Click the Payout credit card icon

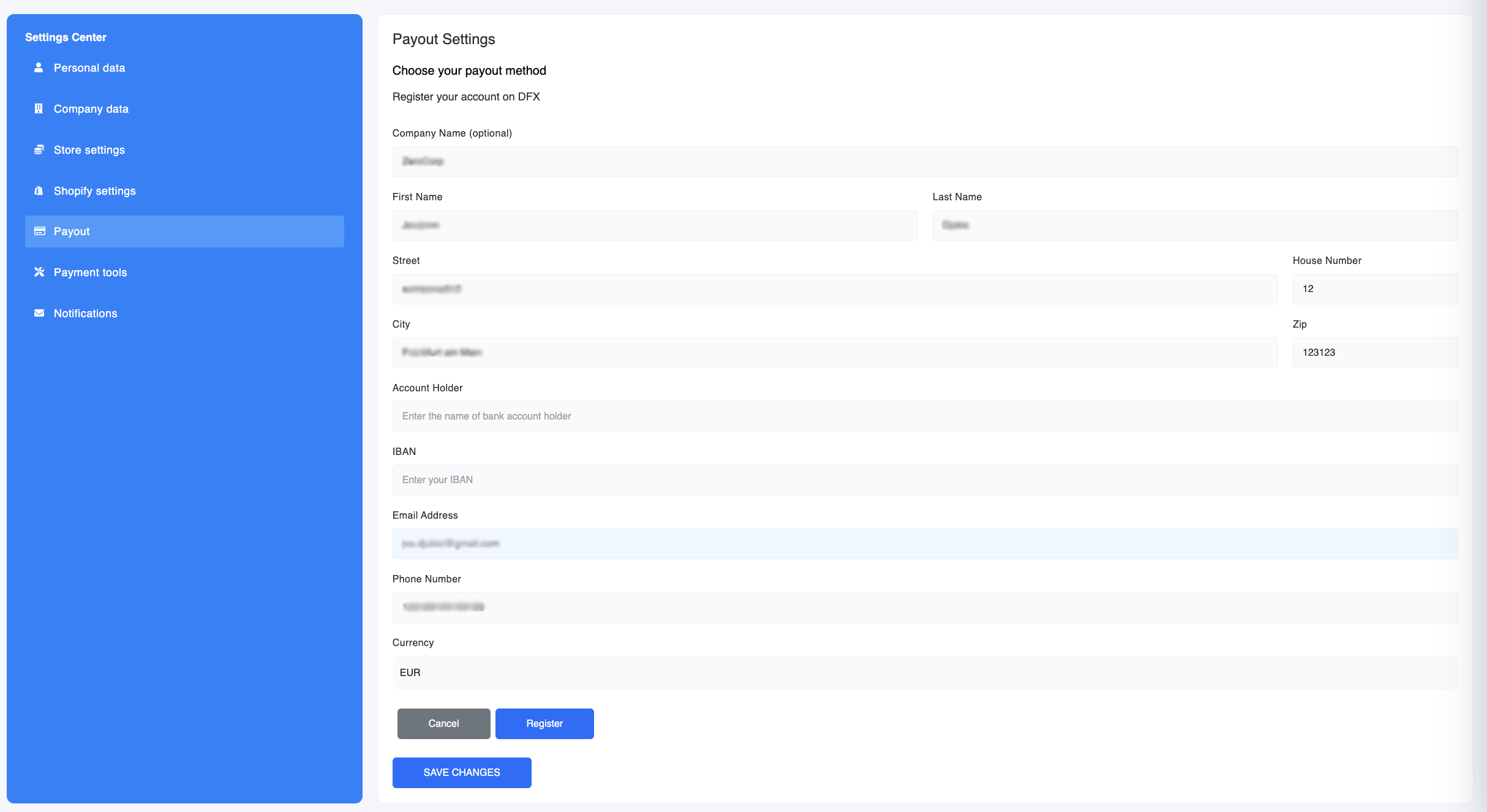point(39,231)
